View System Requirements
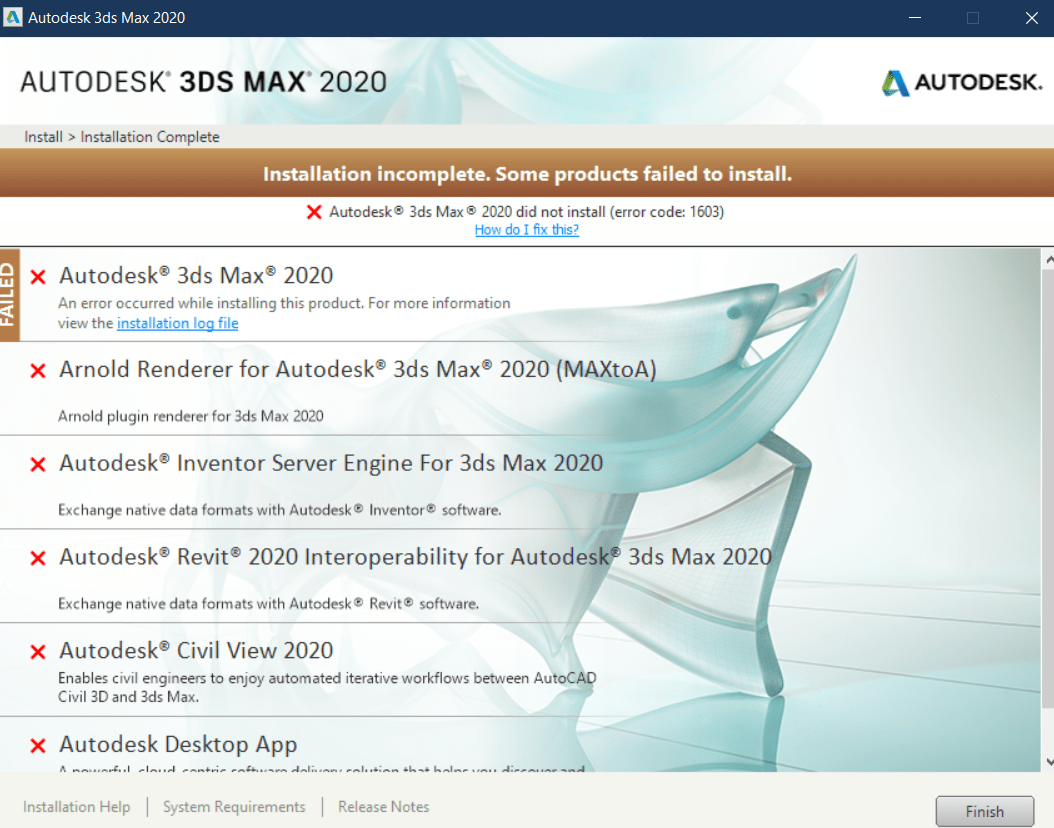This screenshot has width=1054, height=828. coord(234,806)
